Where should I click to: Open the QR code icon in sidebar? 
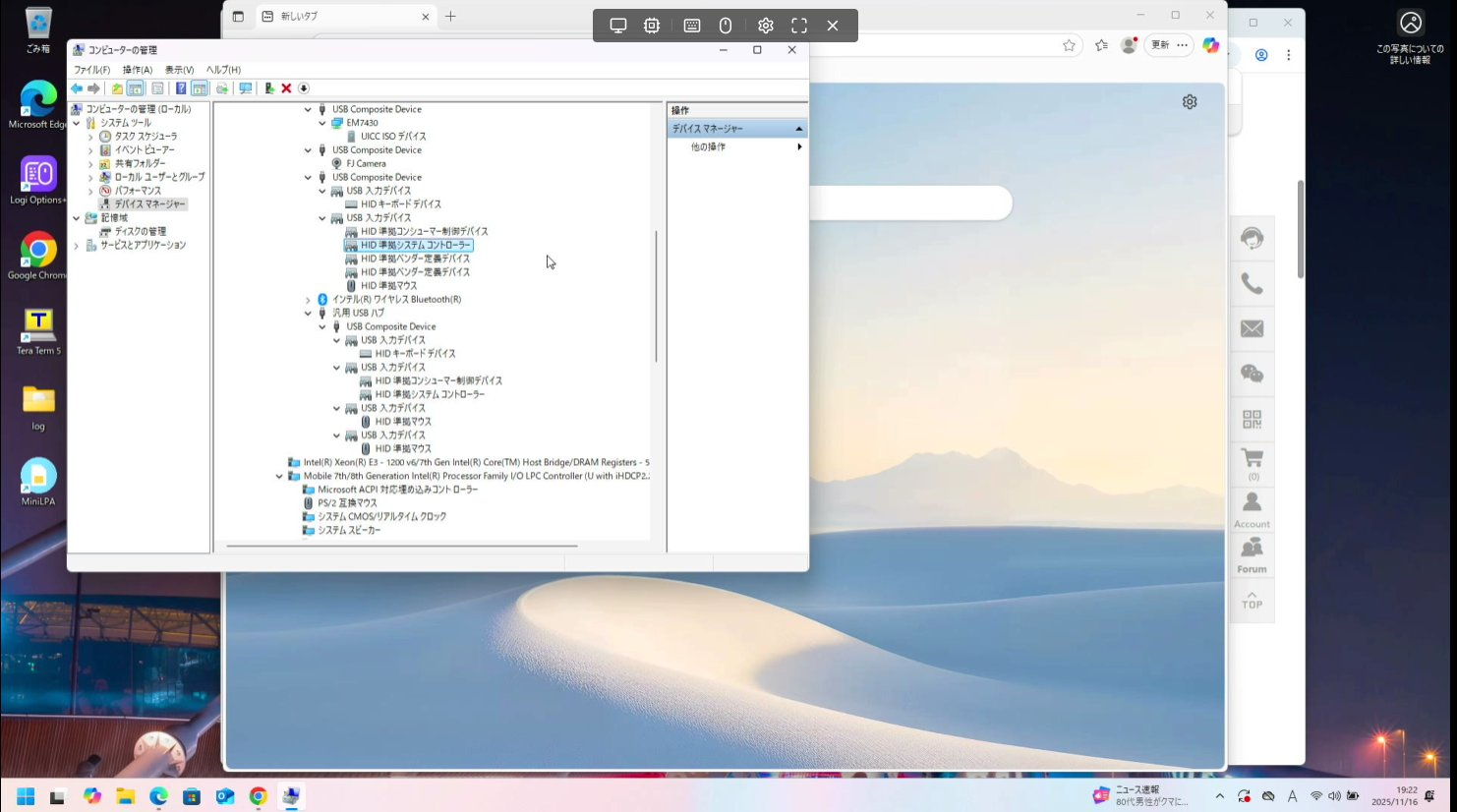1252,420
